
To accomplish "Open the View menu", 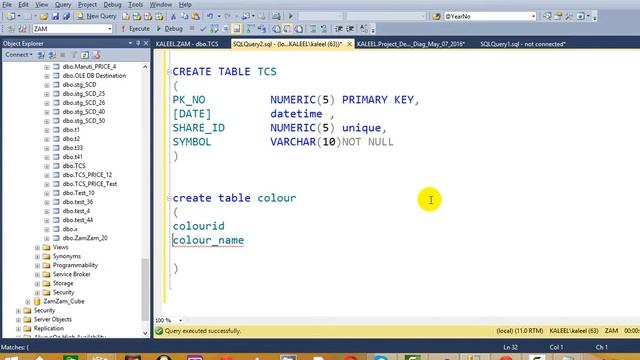I will 41,4.
